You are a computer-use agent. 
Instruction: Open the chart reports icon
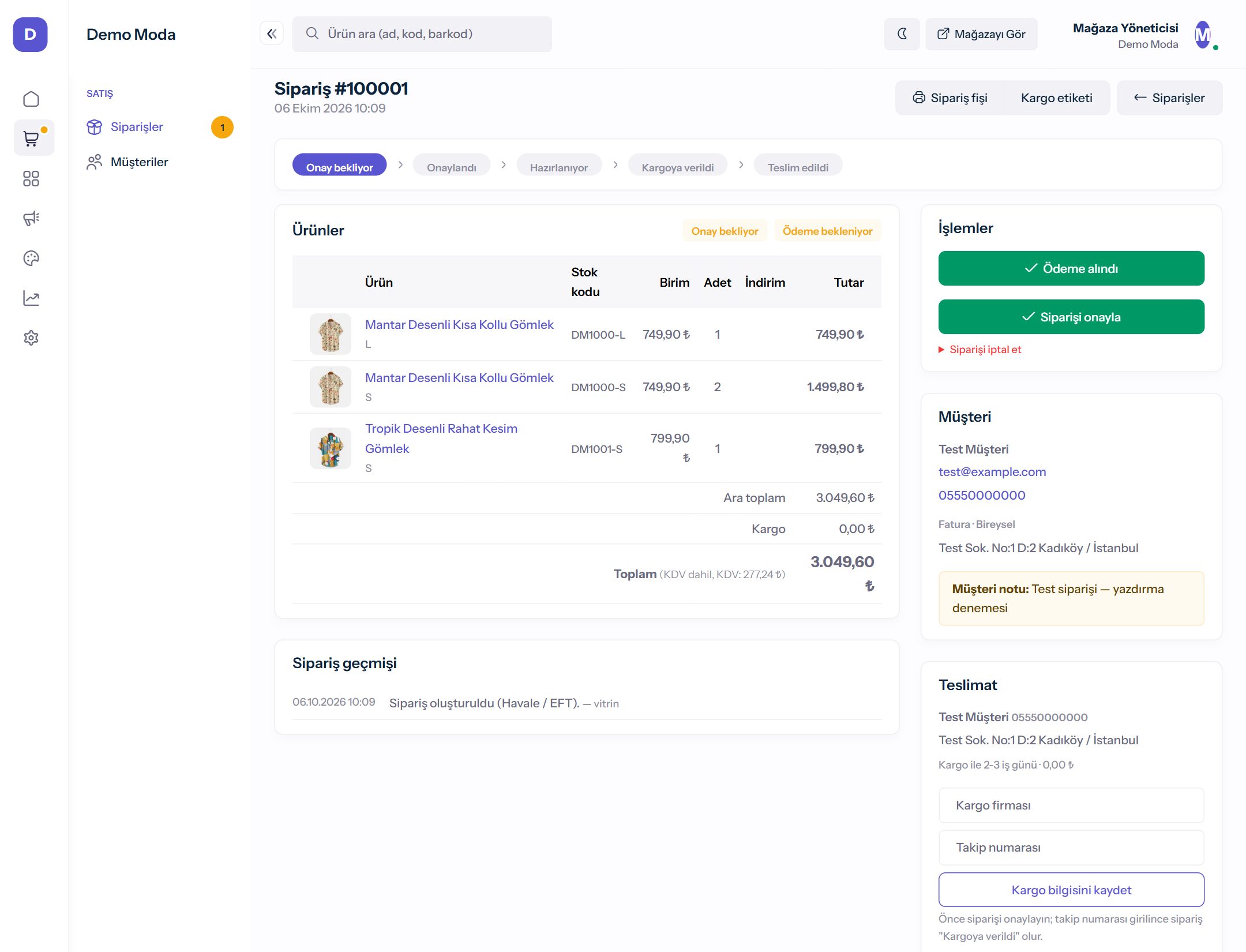tap(31, 298)
